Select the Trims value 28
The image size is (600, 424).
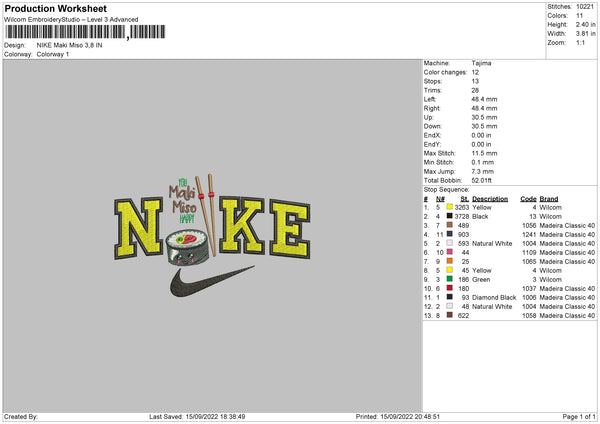(x=475, y=90)
